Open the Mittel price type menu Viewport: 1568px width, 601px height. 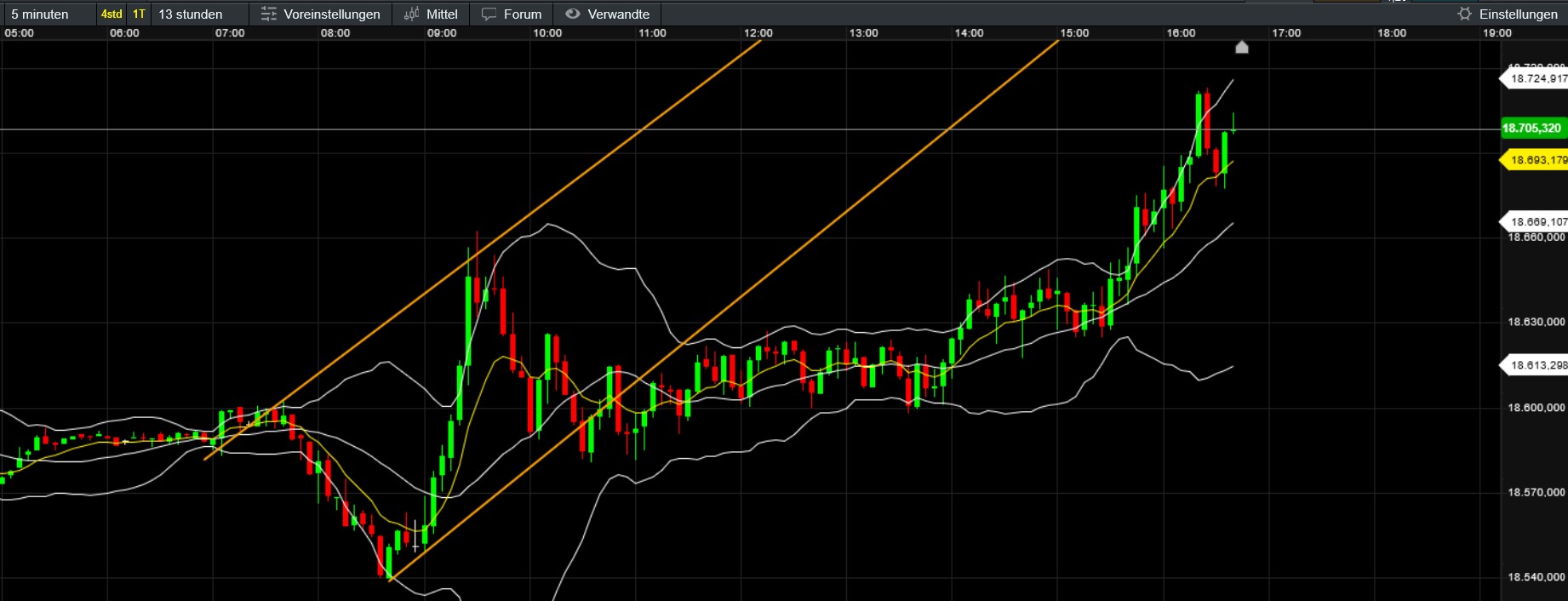(442, 14)
